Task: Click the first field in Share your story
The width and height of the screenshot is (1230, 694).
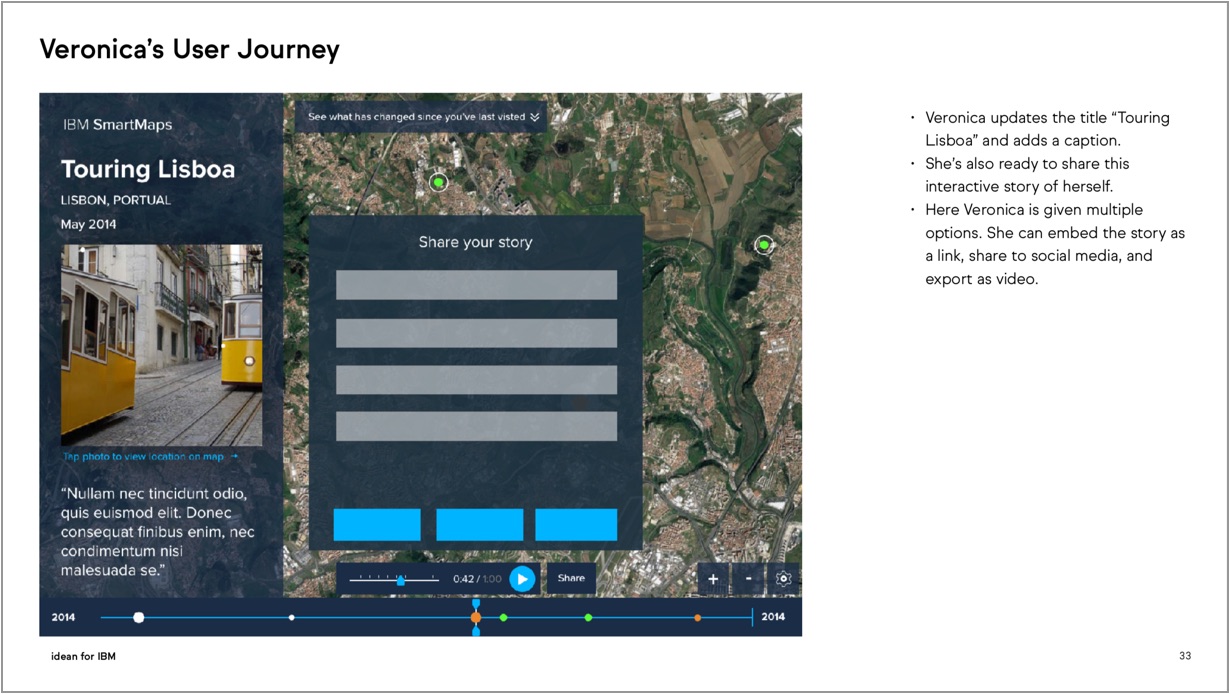Action: tap(476, 285)
